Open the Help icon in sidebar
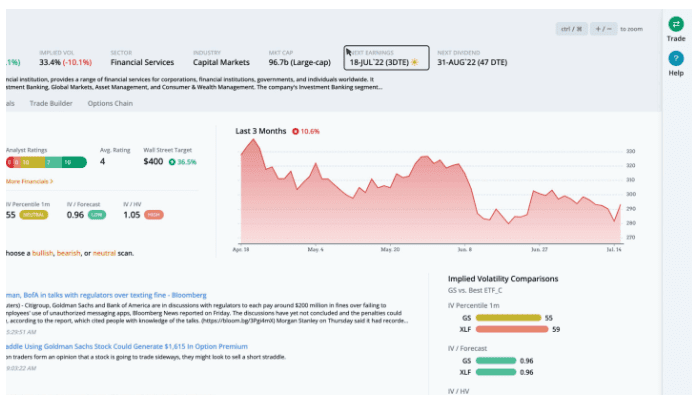This screenshot has height=414, width=699. [675, 60]
